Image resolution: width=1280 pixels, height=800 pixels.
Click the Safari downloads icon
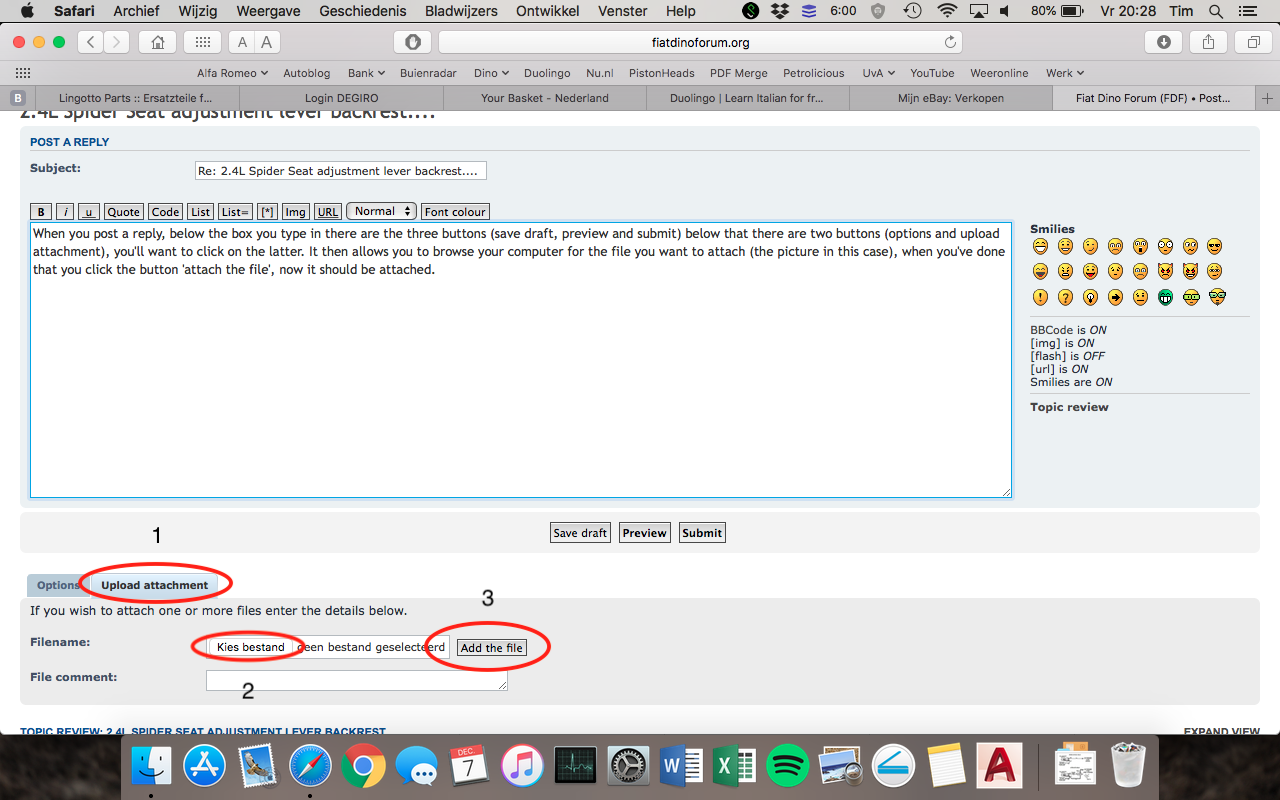click(1164, 42)
